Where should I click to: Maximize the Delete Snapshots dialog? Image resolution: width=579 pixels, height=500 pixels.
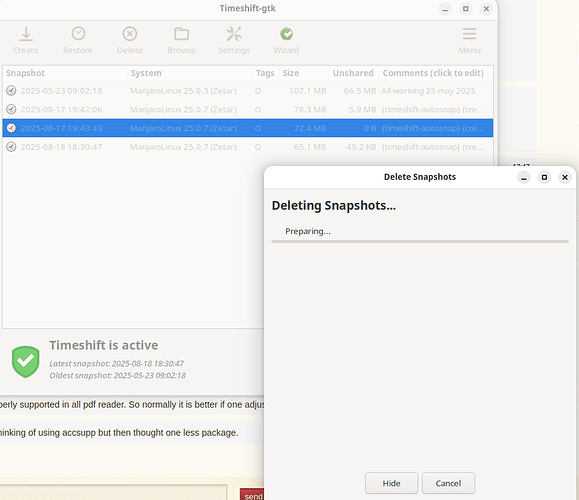[544, 177]
